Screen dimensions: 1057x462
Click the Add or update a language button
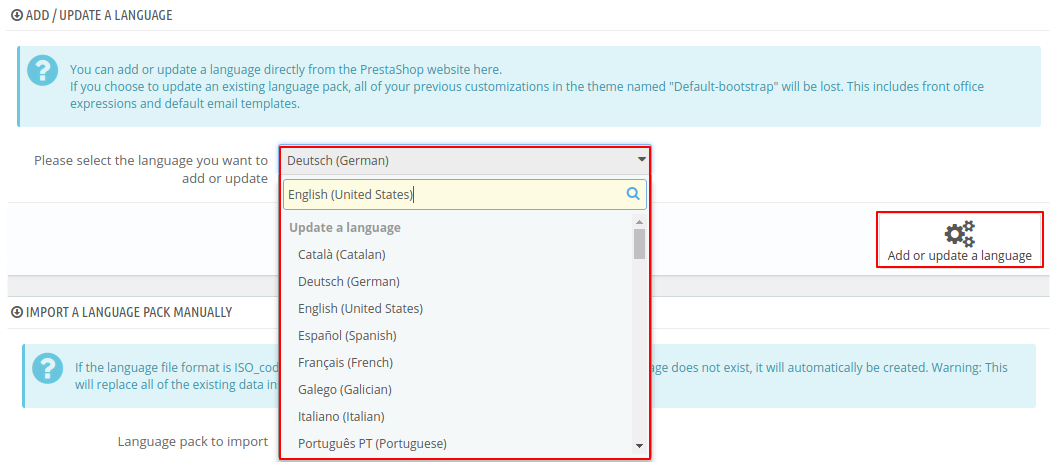pyautogui.click(x=959, y=239)
